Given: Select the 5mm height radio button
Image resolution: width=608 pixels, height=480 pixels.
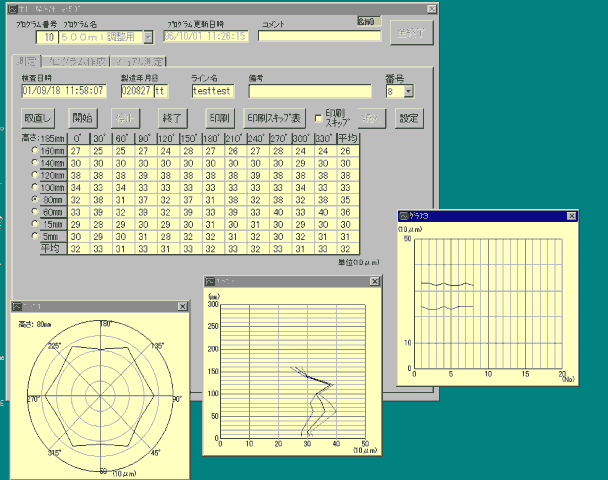Looking at the screenshot, I should [x=35, y=236].
